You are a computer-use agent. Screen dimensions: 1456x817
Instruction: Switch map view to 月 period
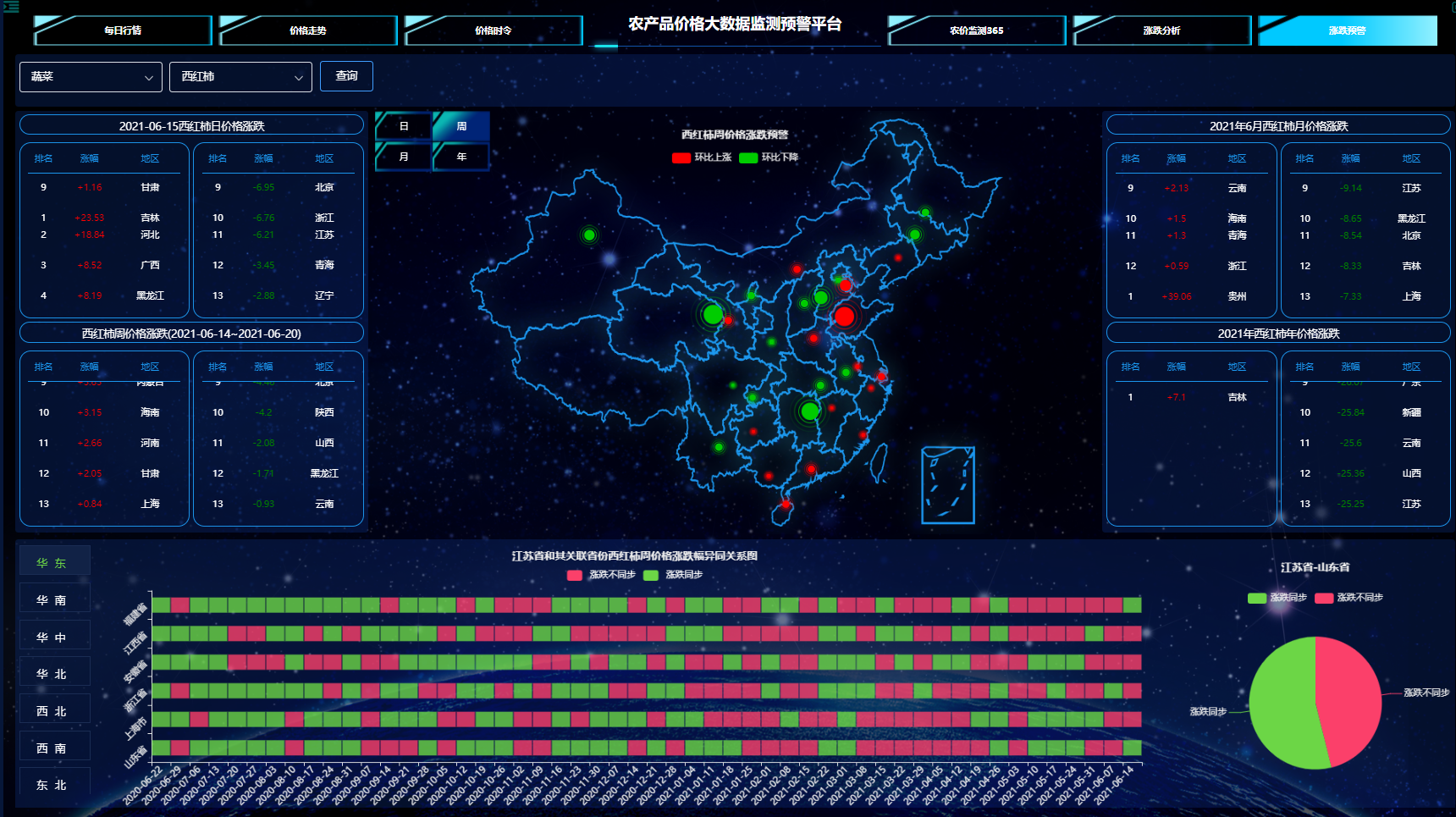pos(404,157)
